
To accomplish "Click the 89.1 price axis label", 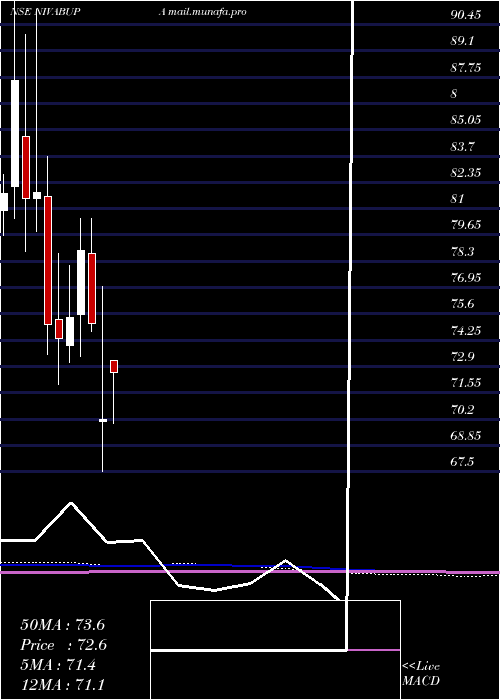I will click(x=462, y=41).
